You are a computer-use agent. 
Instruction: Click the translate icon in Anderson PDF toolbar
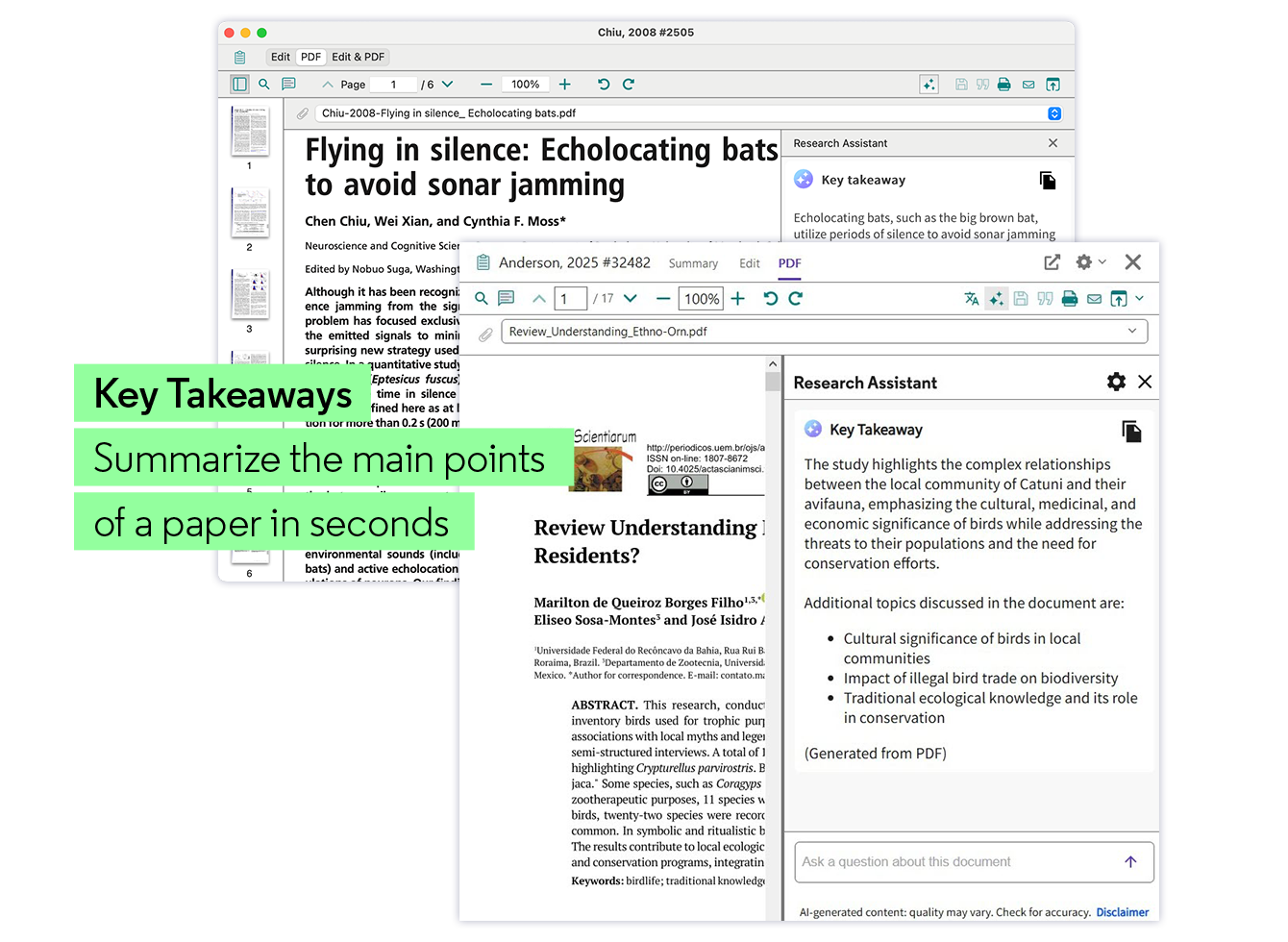click(971, 299)
